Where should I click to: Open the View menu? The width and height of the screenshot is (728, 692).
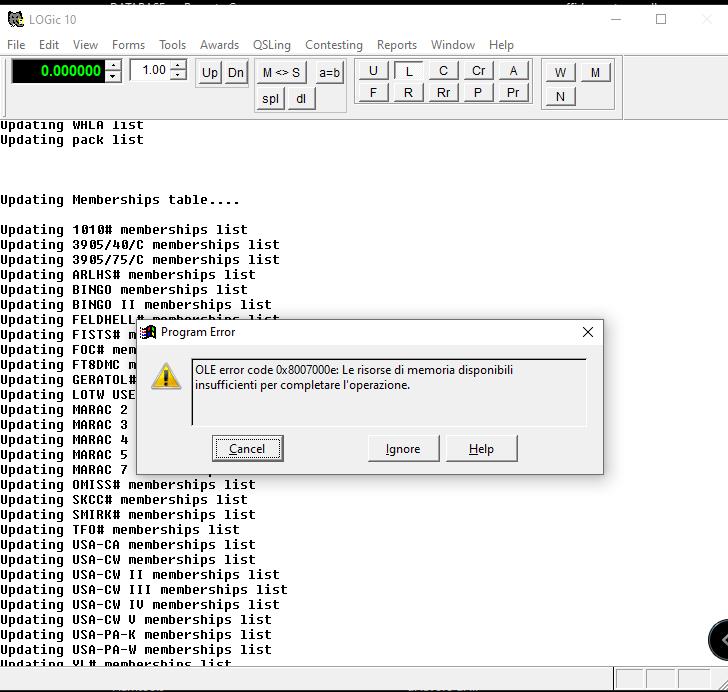click(x=85, y=45)
